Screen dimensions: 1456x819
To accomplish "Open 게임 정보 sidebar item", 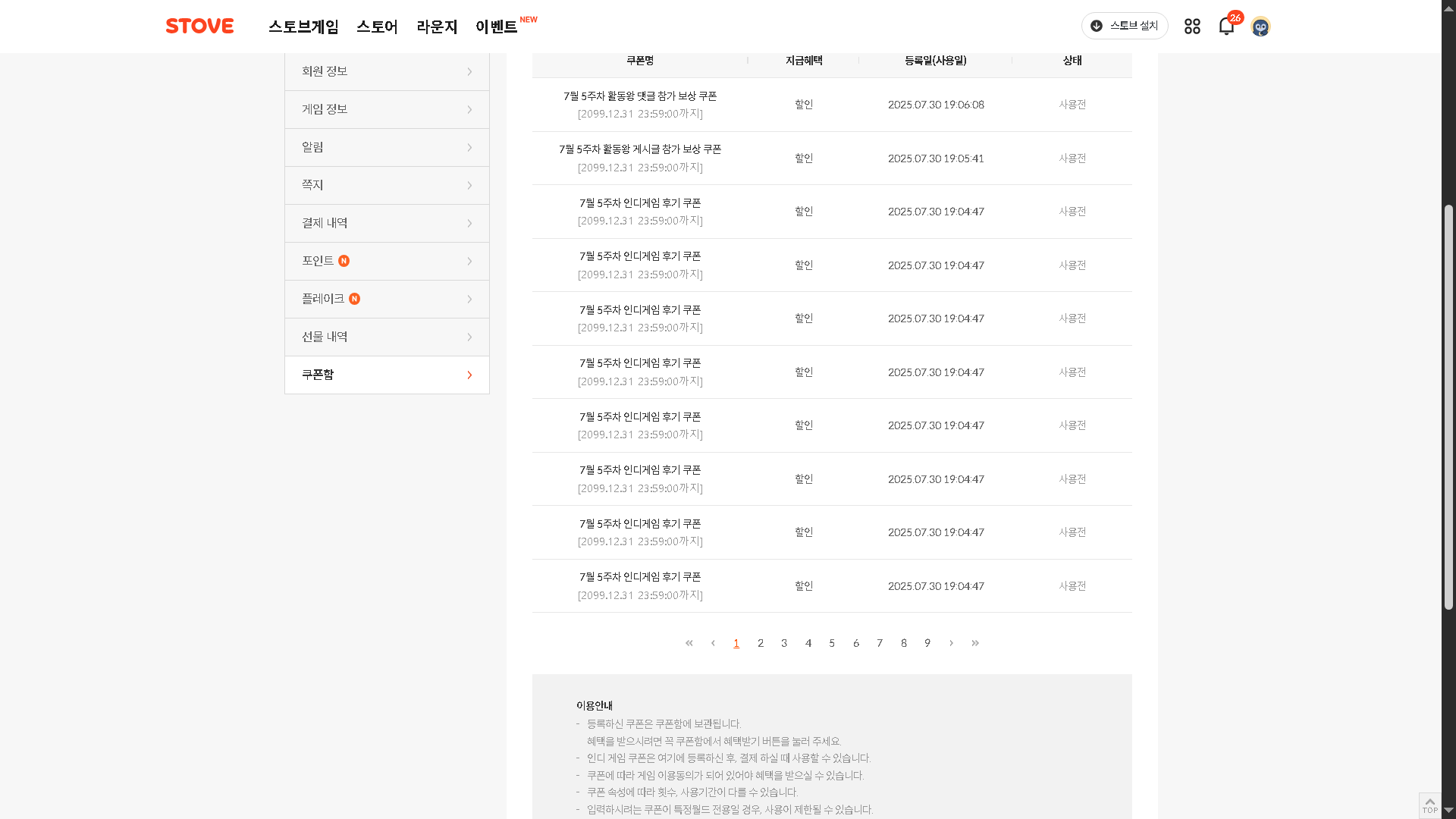I will (387, 110).
